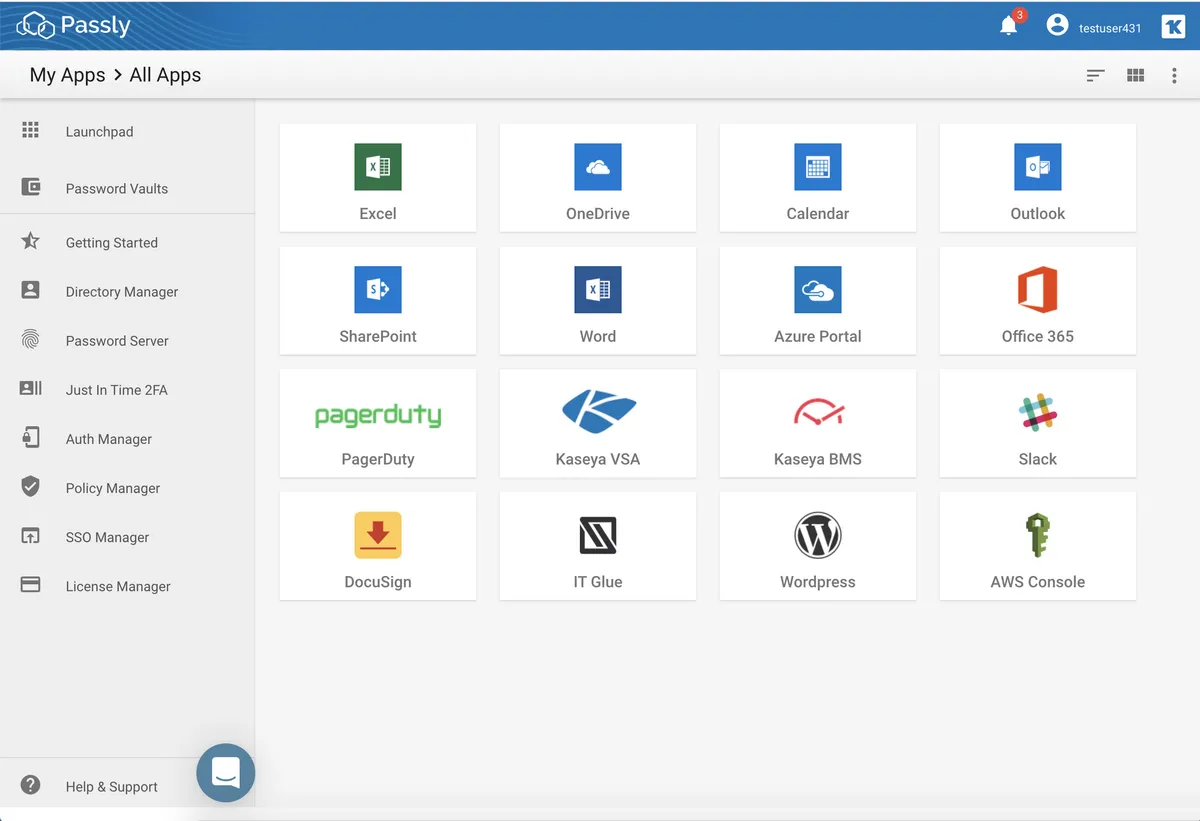The image size is (1200, 821).
Task: Launch the Outlook app icon
Action: pyautogui.click(x=1038, y=167)
